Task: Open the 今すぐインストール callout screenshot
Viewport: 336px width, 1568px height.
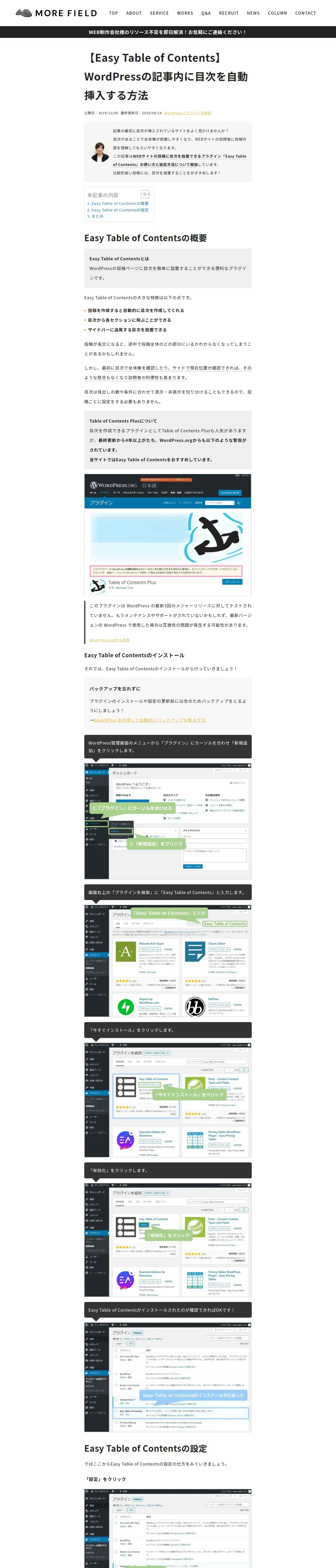Action: click(x=168, y=1100)
